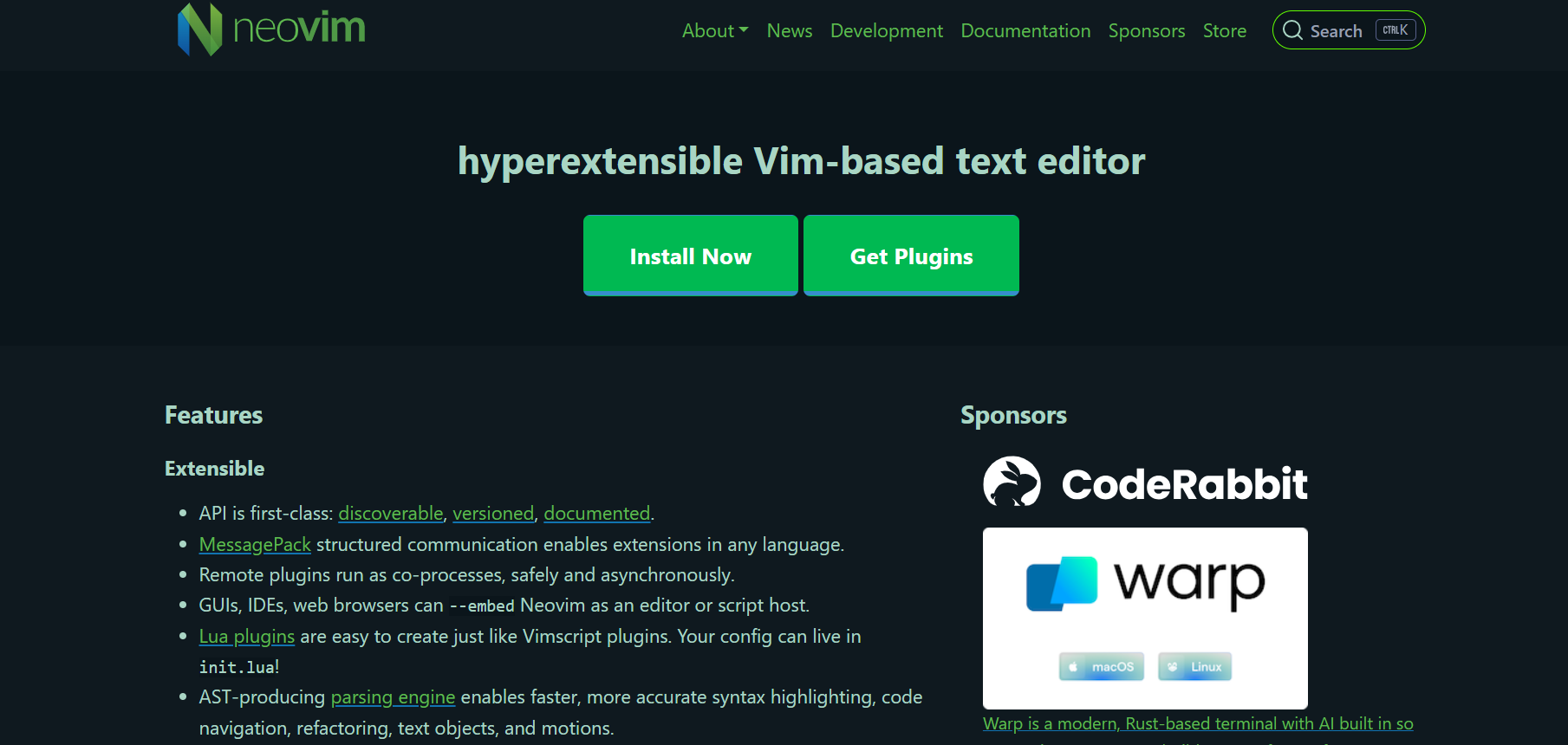
Task: Click the macOS badge in the Warp banner
Action: pyautogui.click(x=1102, y=666)
